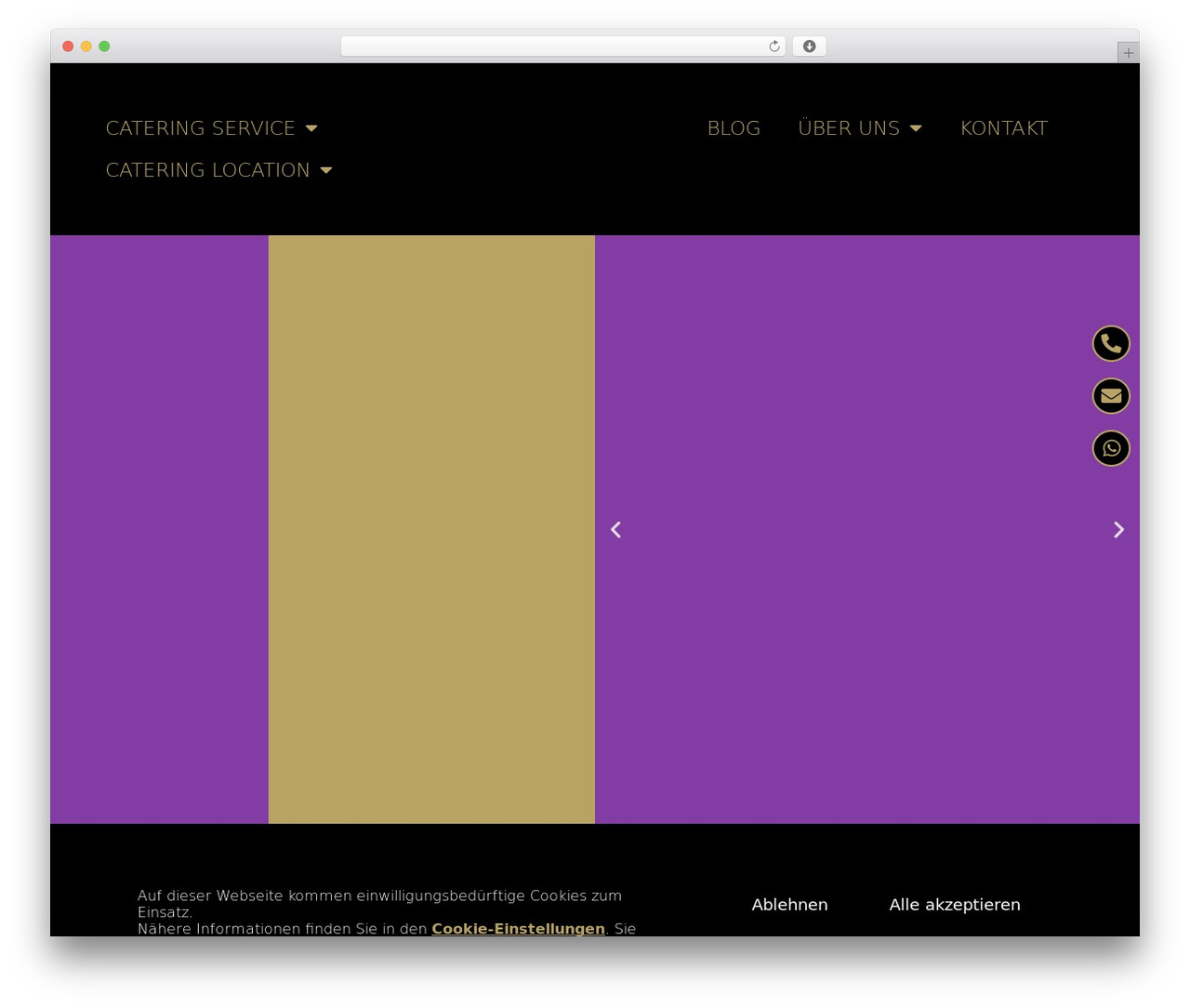Click Alle akzeptieren cookie button
Viewport: 1190px width, 1008px height.
point(955,905)
